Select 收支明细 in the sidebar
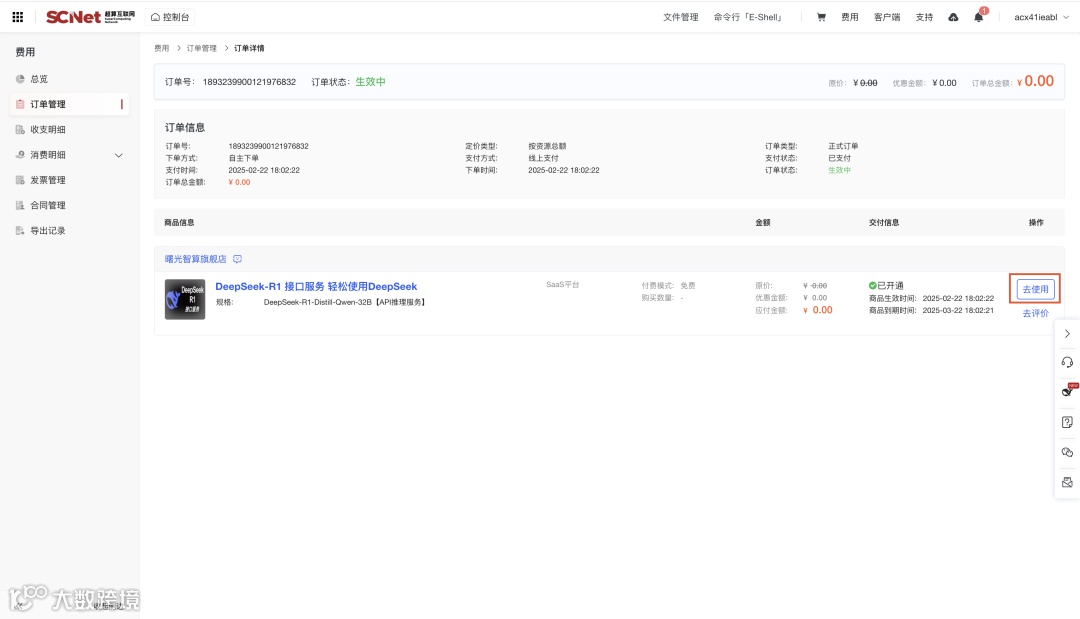The image size is (1080, 619). point(48,129)
